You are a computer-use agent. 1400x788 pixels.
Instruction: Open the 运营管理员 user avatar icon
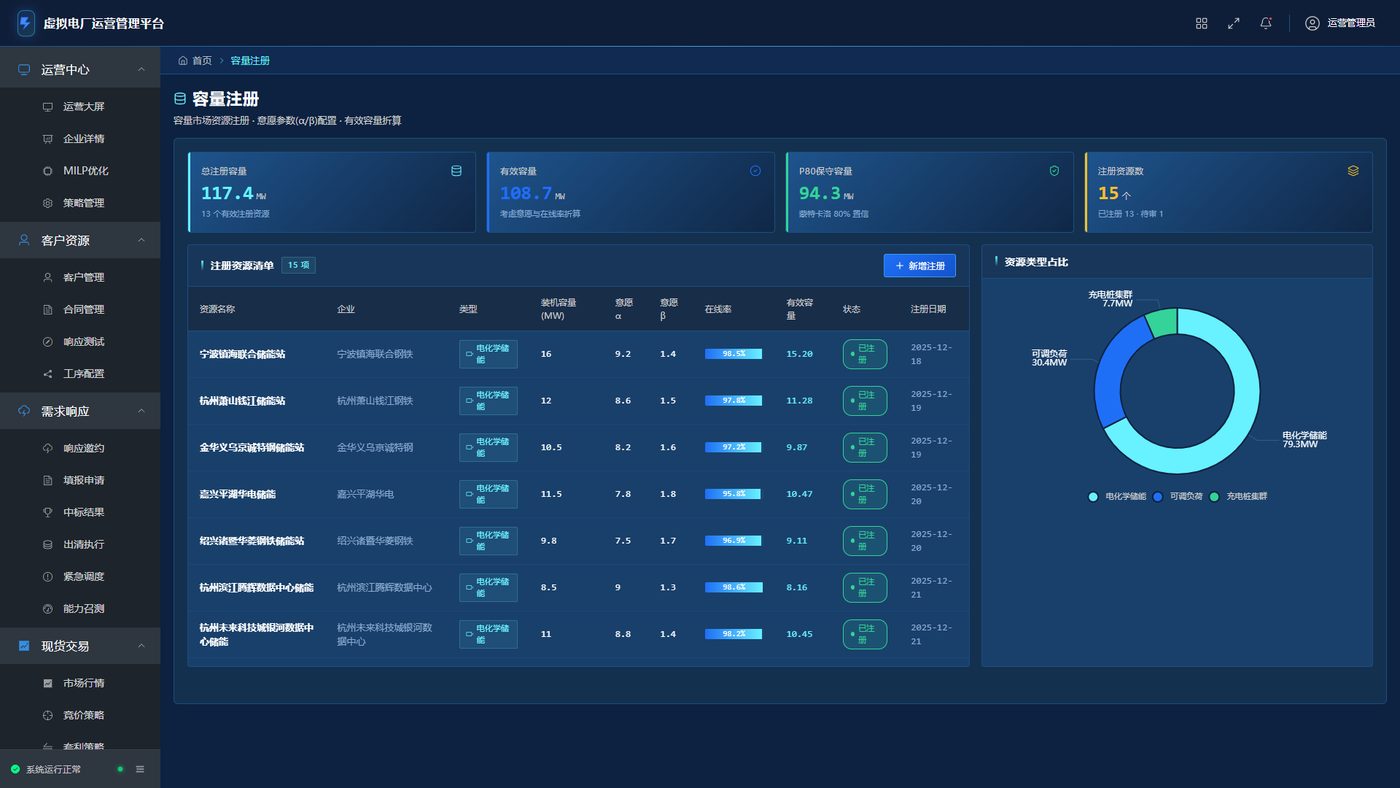pyautogui.click(x=1312, y=23)
